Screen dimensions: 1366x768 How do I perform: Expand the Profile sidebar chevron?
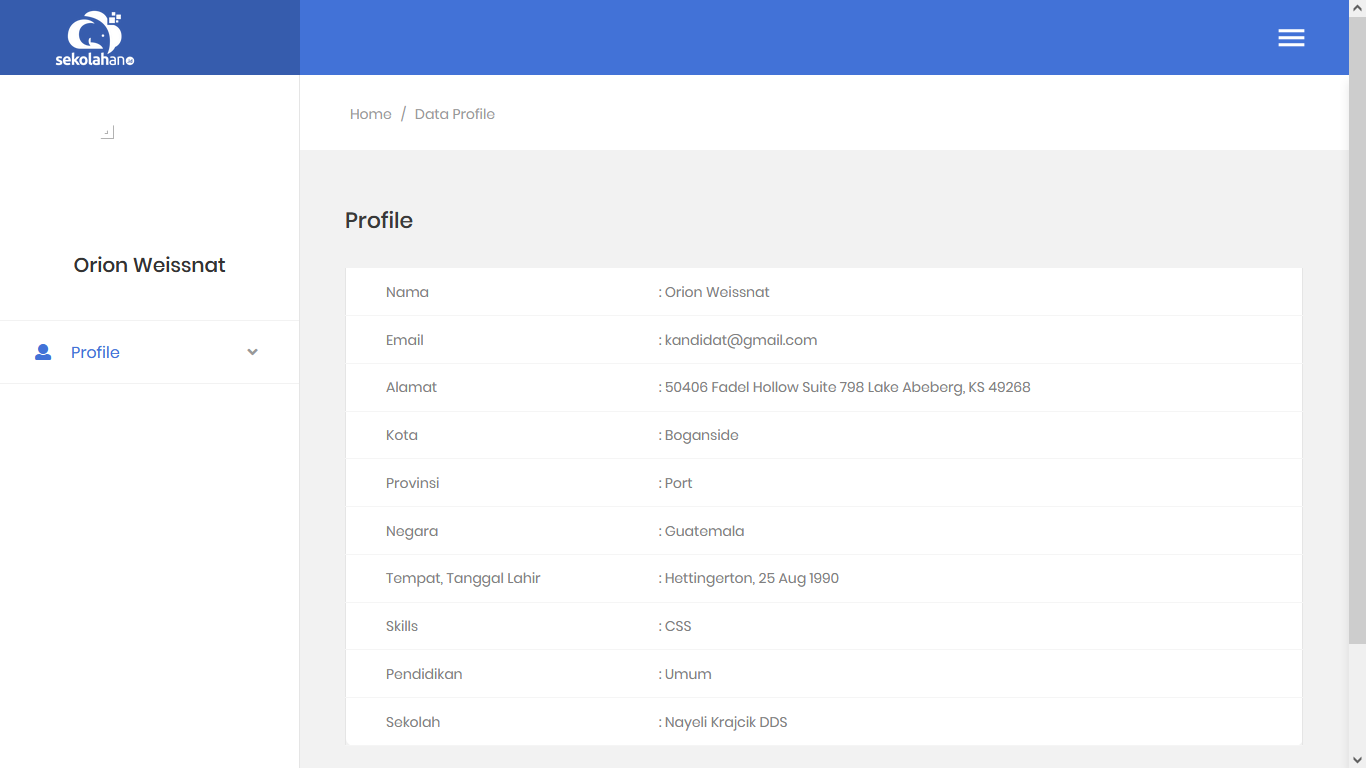pyautogui.click(x=252, y=352)
